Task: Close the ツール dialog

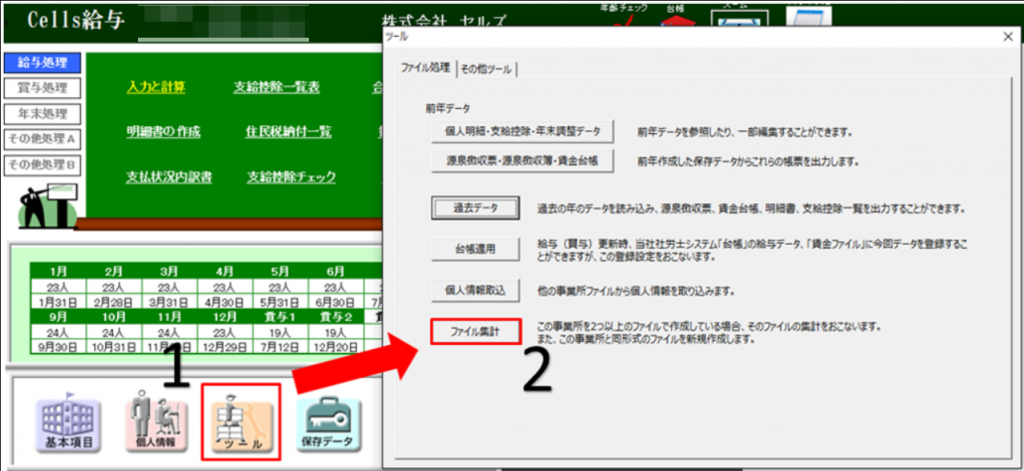Action: tap(1008, 37)
